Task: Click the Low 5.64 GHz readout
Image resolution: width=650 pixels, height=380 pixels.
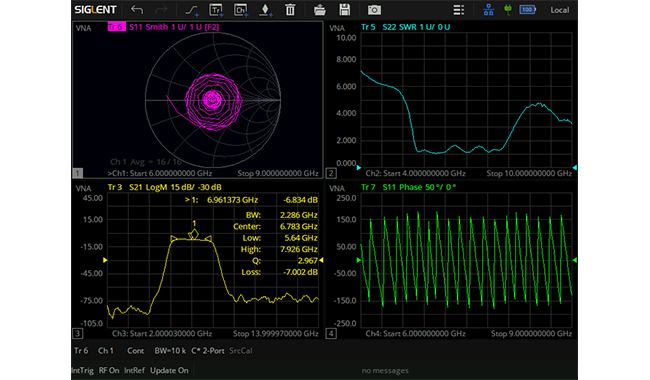Action: pos(280,238)
